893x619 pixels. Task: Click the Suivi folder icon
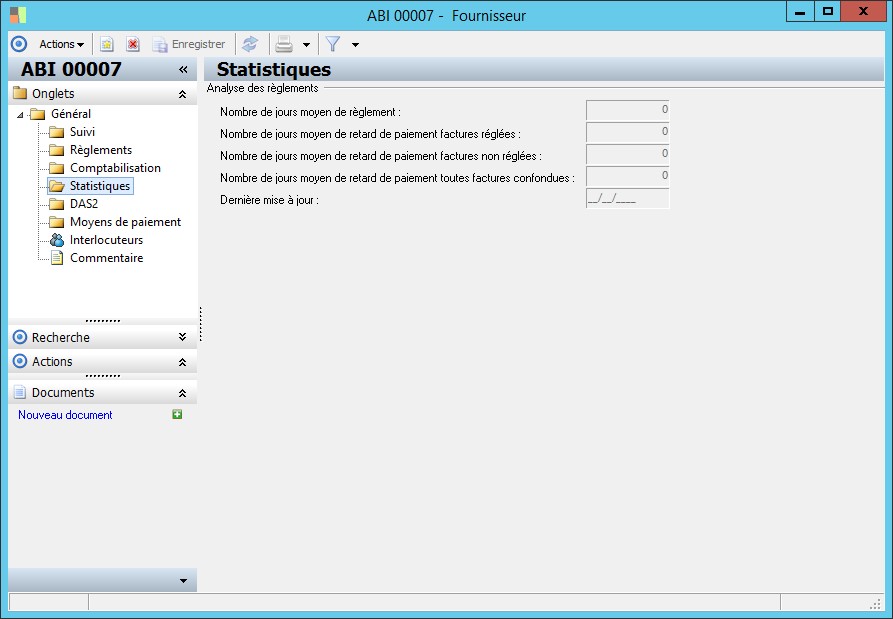[x=56, y=133]
